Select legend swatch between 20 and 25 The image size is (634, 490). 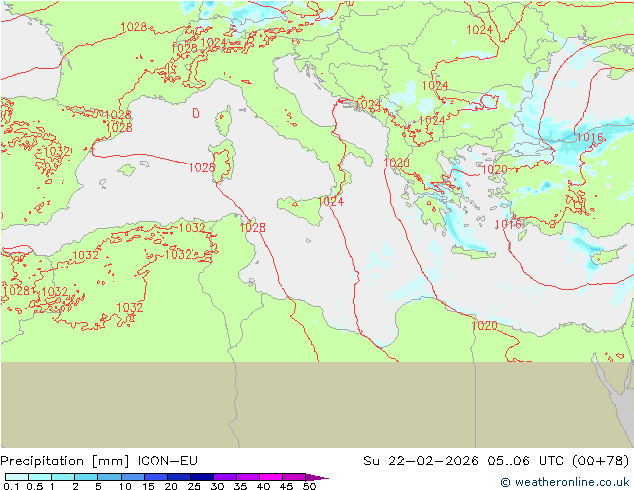coord(179,477)
